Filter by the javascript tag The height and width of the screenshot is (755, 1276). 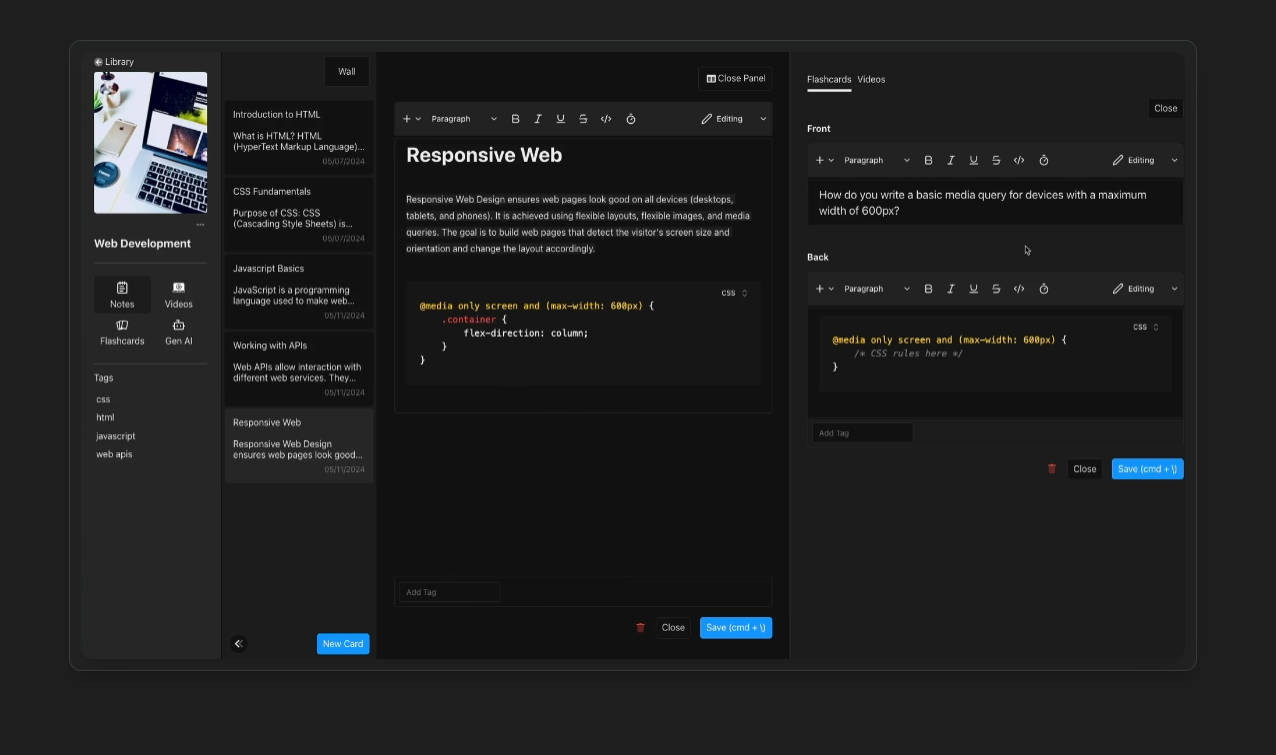pyautogui.click(x=116, y=436)
